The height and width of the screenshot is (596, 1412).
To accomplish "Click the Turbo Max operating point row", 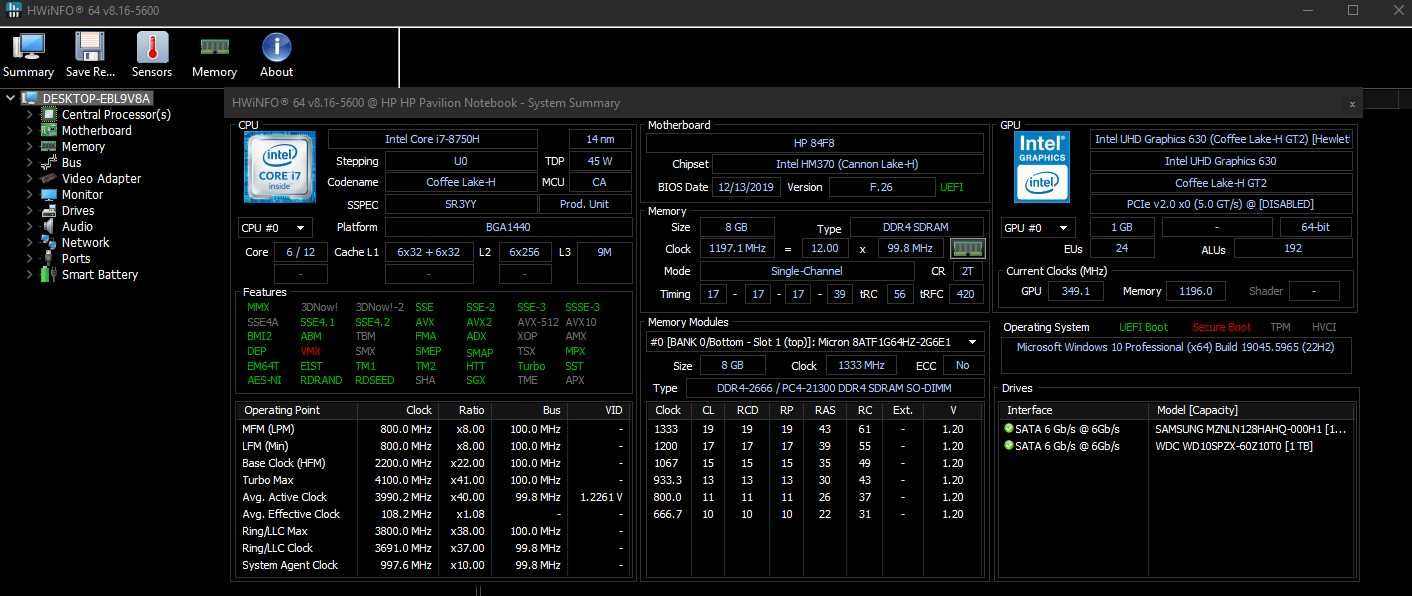I will click(x=435, y=480).
